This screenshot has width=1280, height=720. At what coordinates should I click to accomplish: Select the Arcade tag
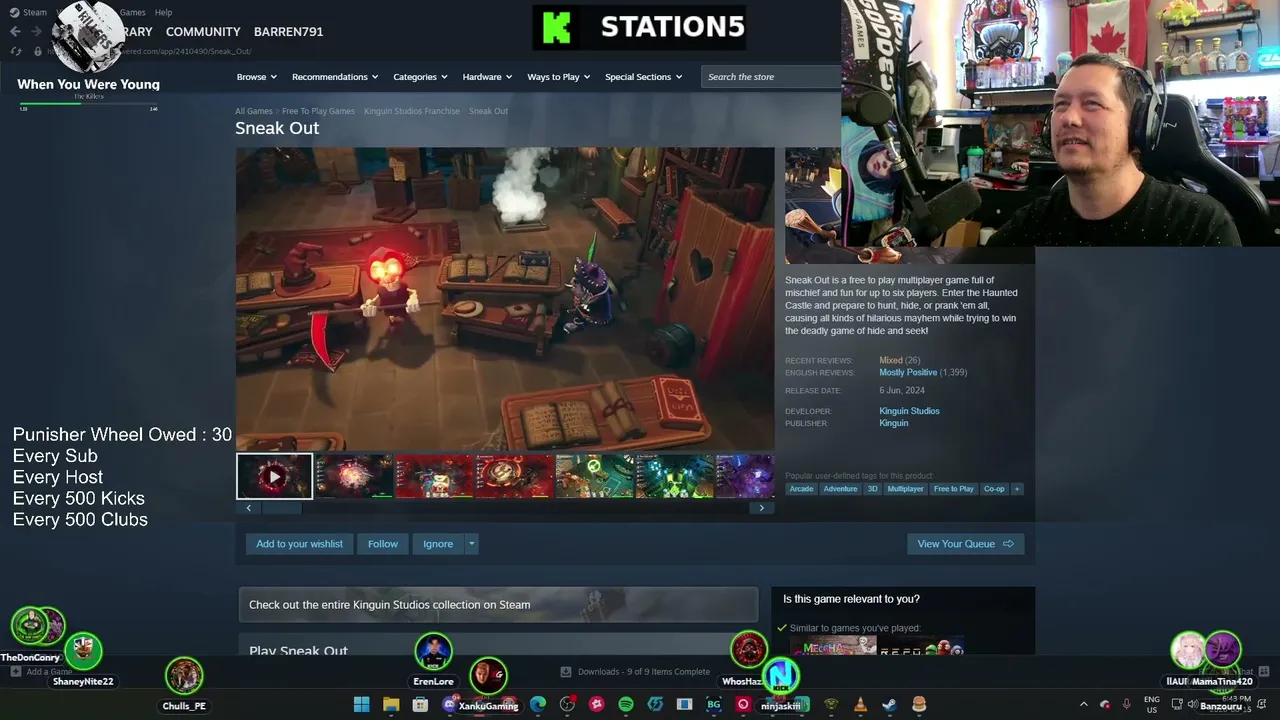click(x=801, y=489)
